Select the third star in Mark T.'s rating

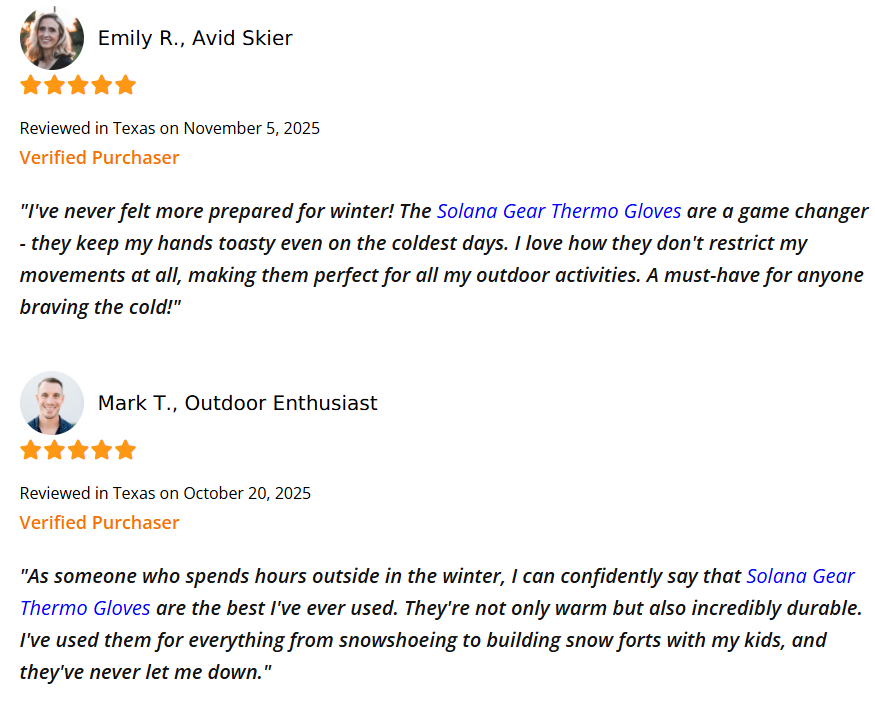coord(78,450)
